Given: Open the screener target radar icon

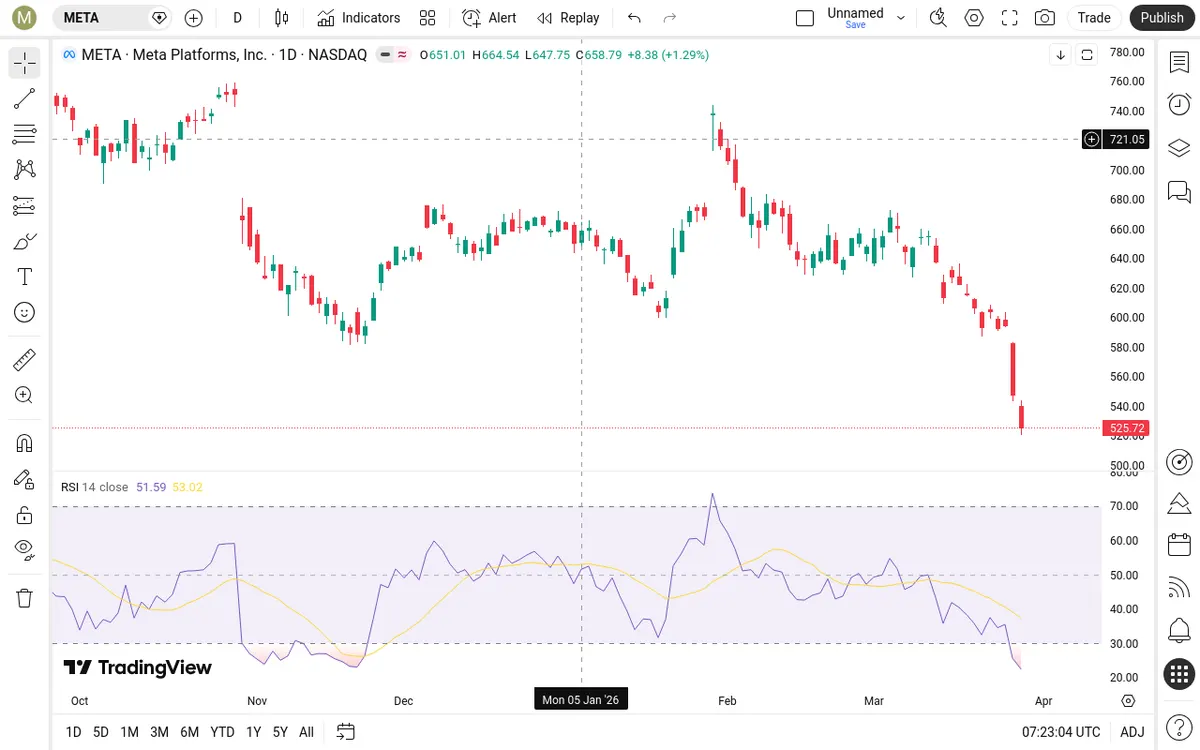Looking at the screenshot, I should [x=1179, y=461].
